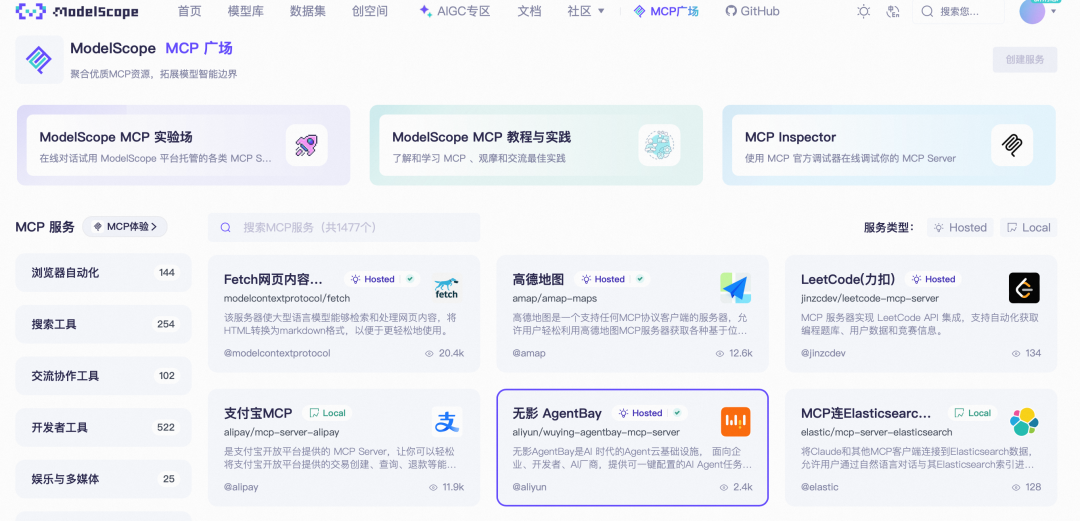The image size is (1080, 521).
Task: Click the Fetch dog logo icon
Action: pos(446,288)
